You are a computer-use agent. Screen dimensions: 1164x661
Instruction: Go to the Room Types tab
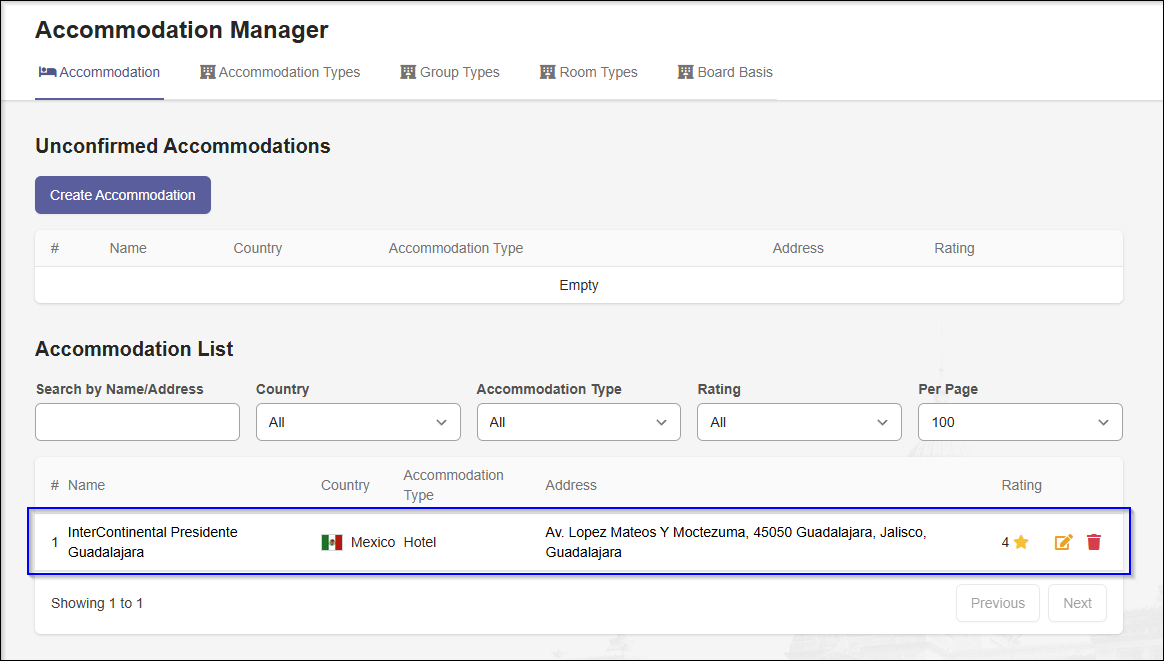(x=598, y=72)
